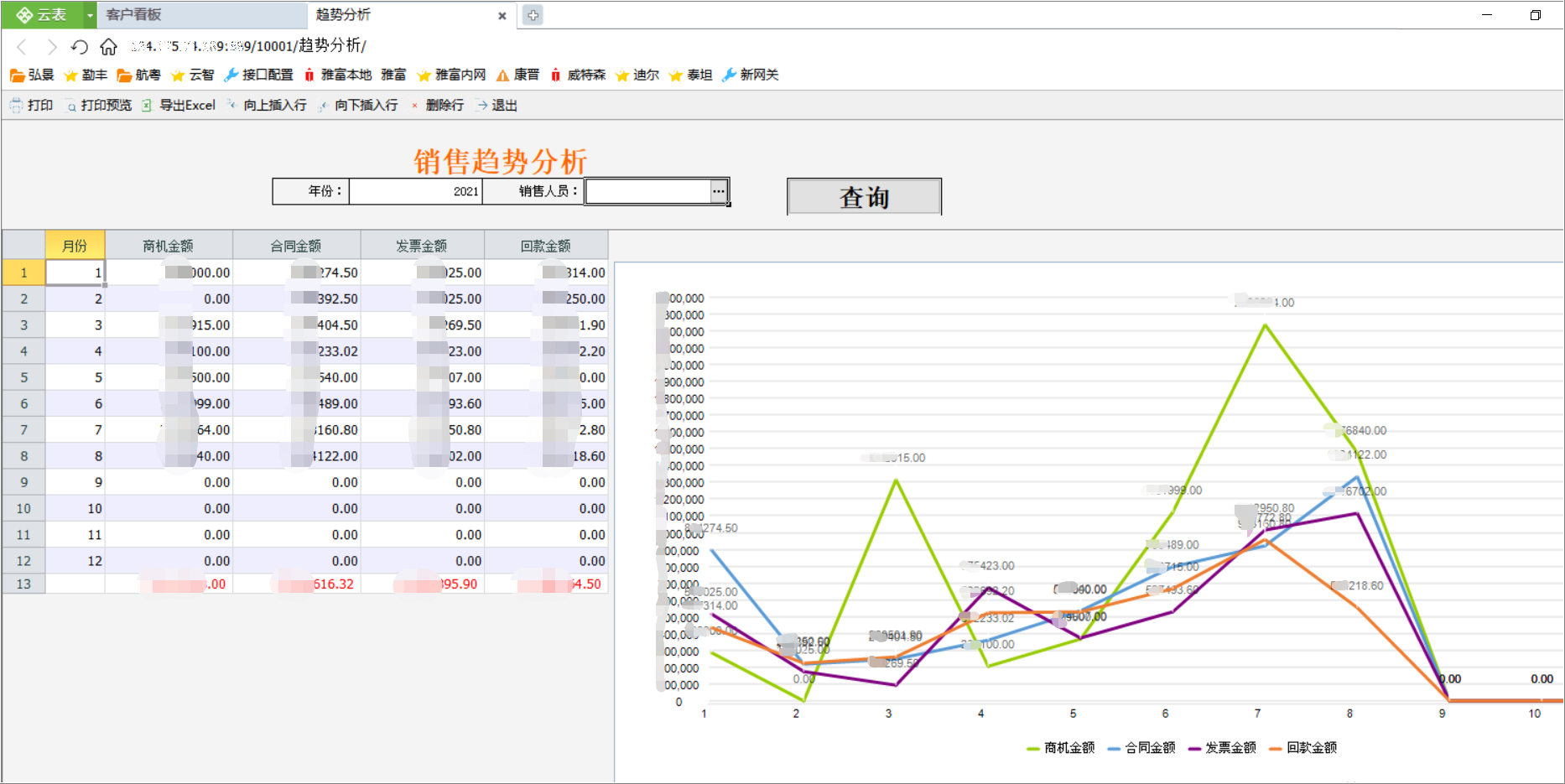
Task: Minimize the browser window
Action: click(1487, 15)
